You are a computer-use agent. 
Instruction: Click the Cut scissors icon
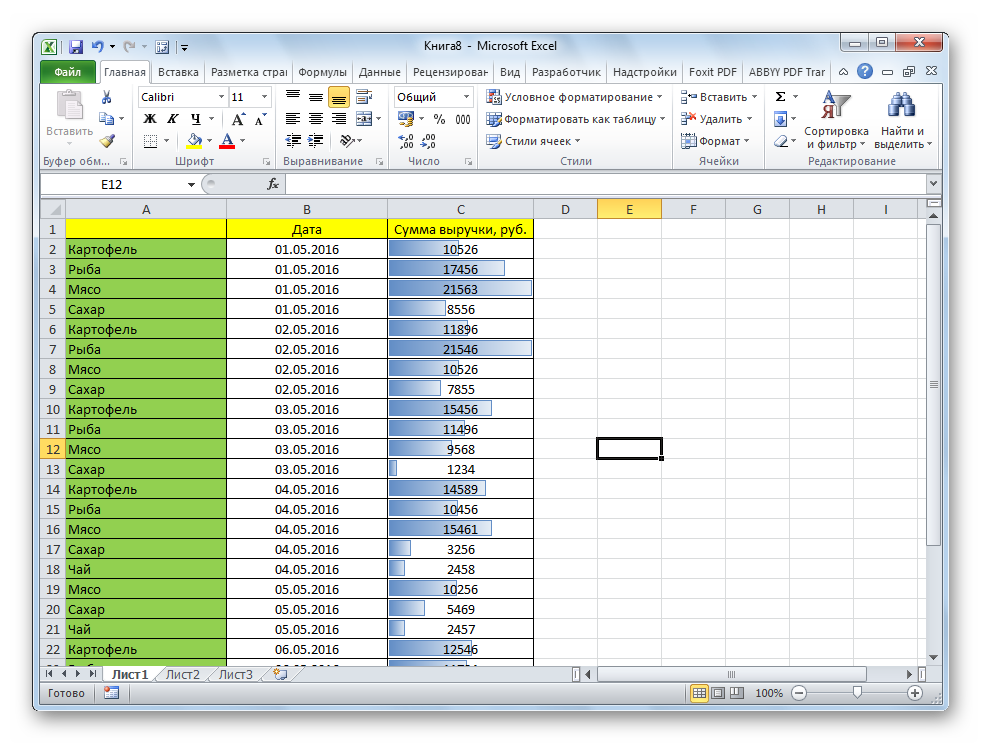tap(106, 97)
